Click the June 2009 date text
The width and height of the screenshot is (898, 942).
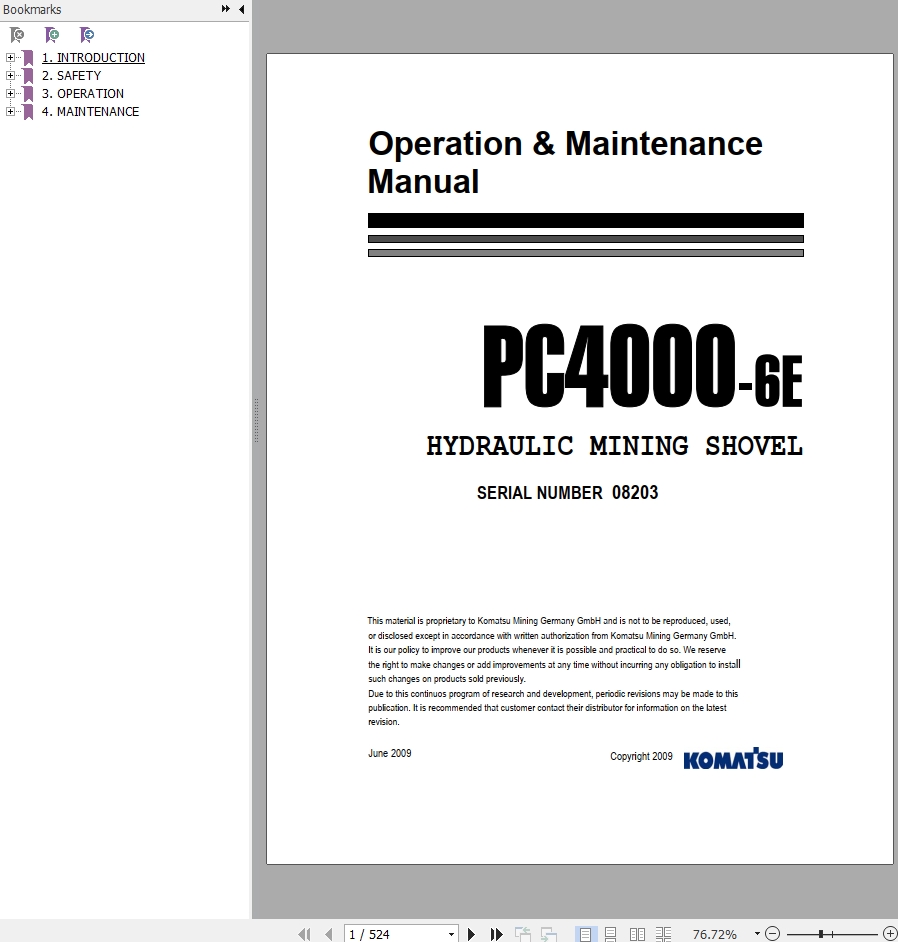[x=390, y=753]
